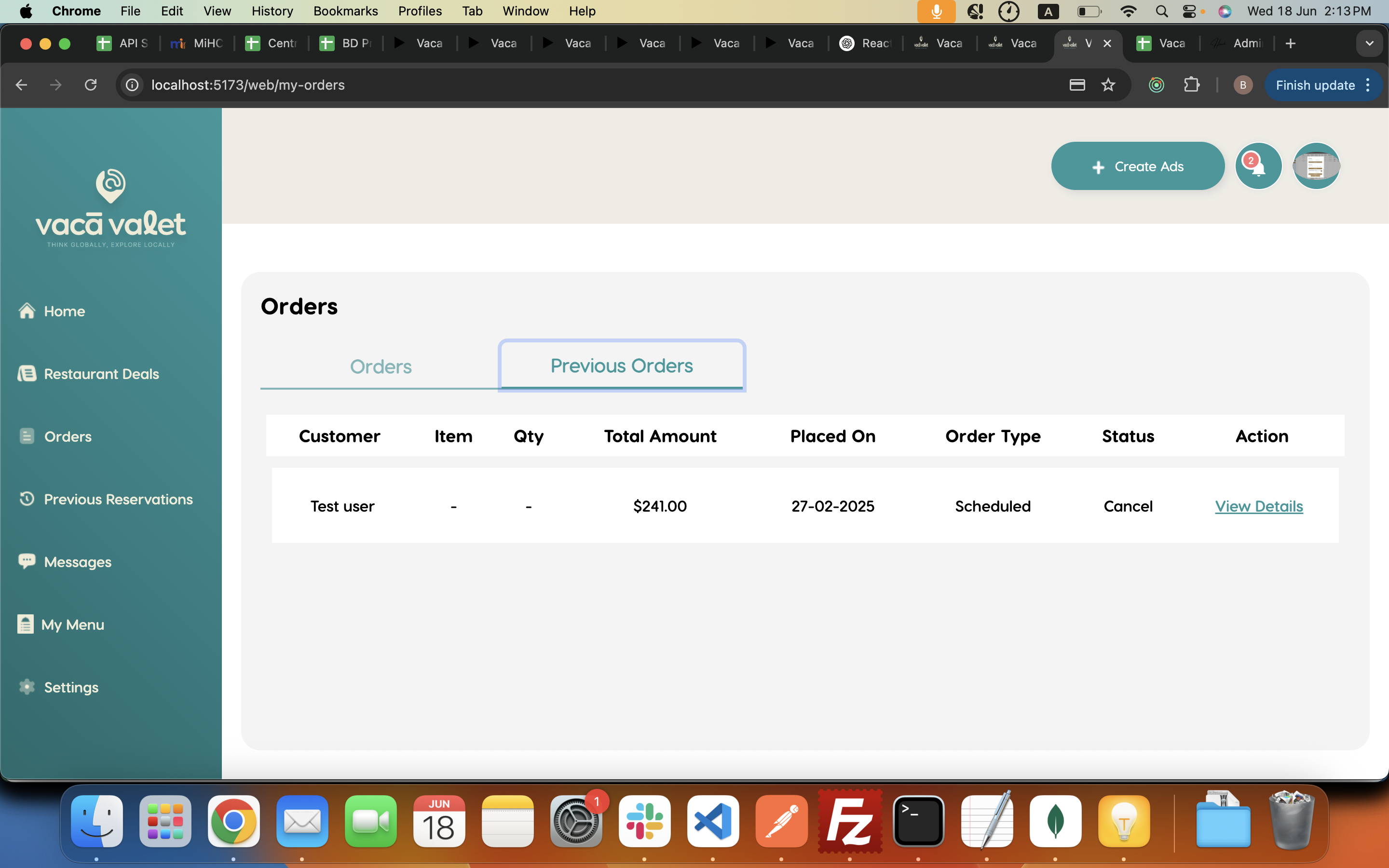Viewport: 1389px width, 868px height.
Task: Click the Create Ads button
Action: point(1137,166)
